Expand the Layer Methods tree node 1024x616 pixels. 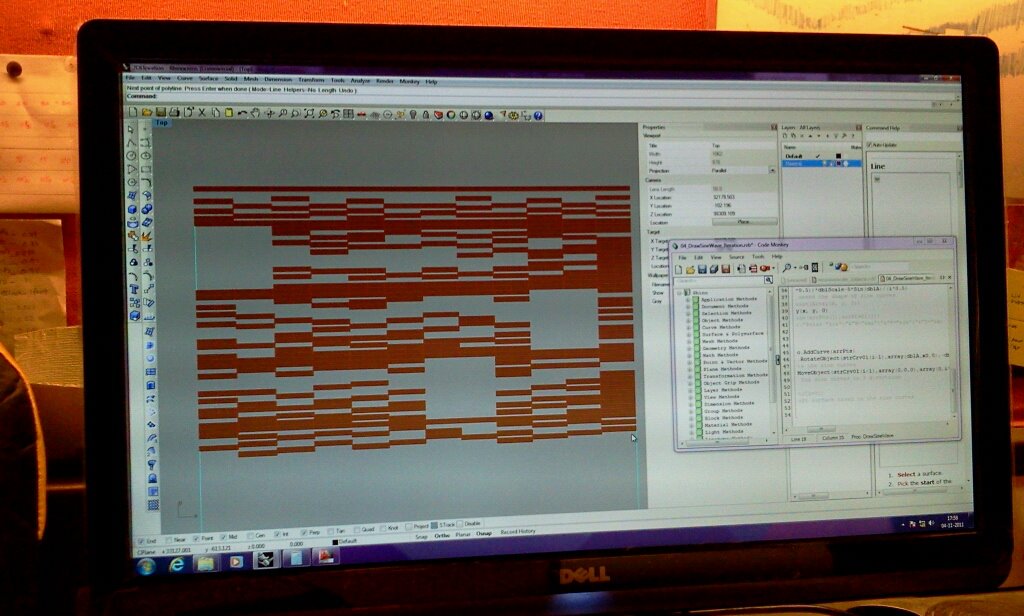[689, 389]
